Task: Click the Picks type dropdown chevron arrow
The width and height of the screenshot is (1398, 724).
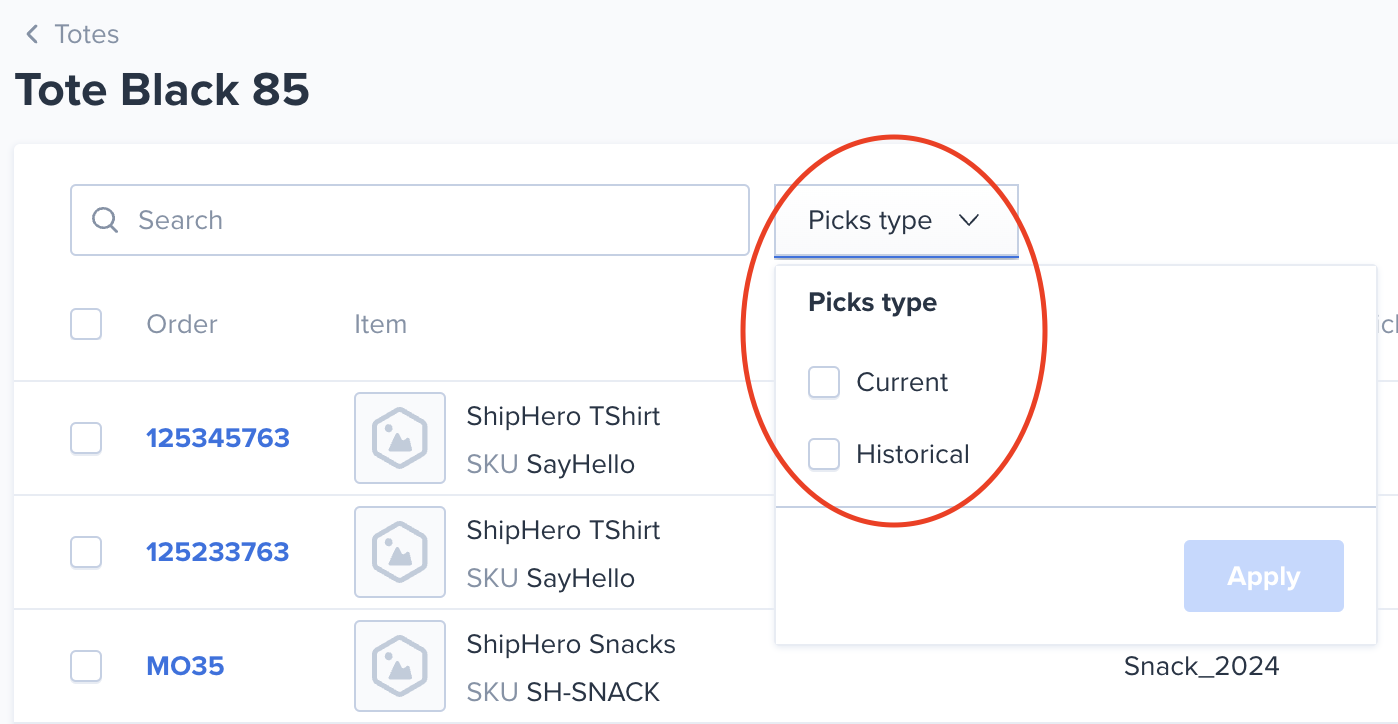Action: pos(968,221)
